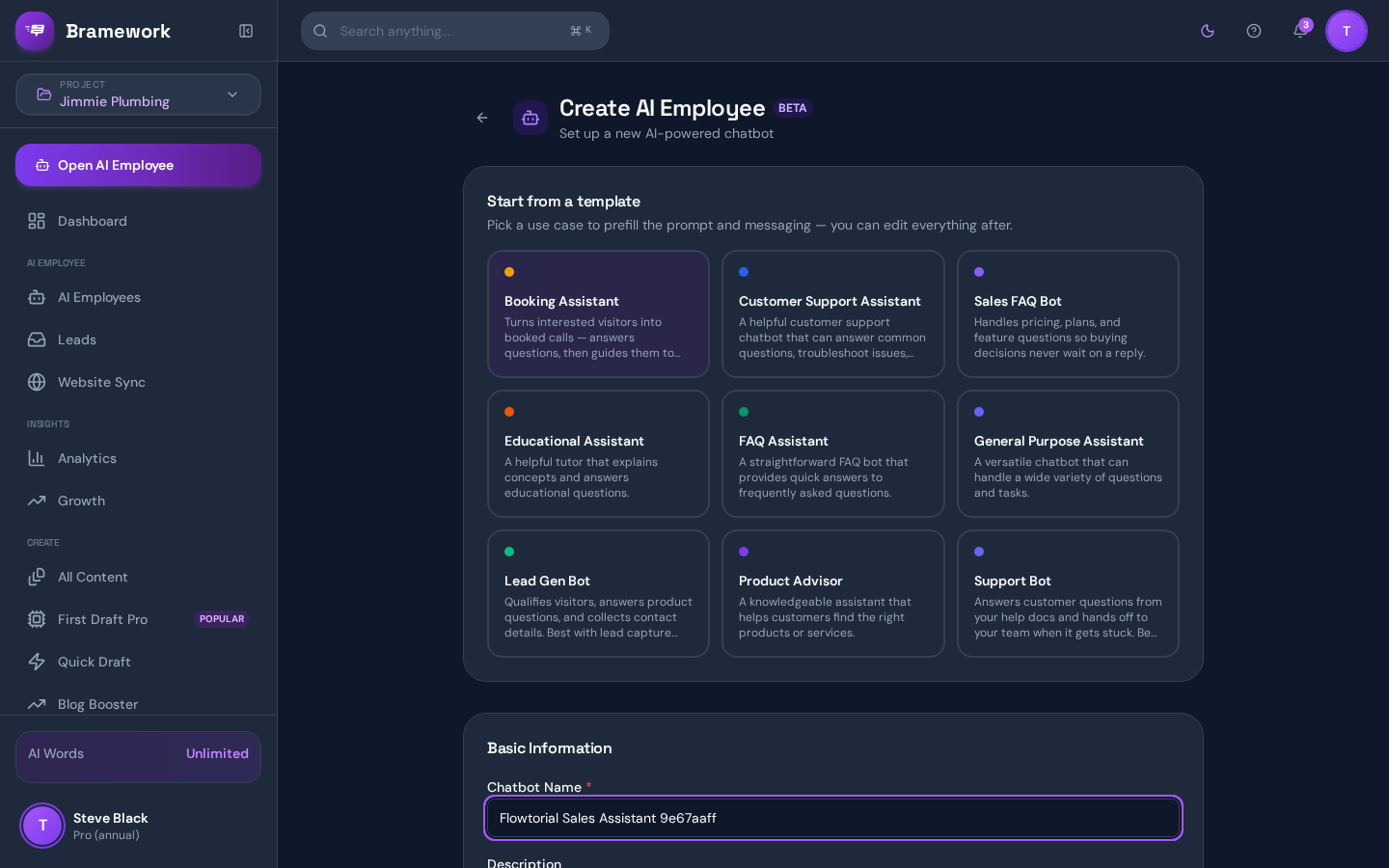Focus the Search anything field
The height and width of the screenshot is (868, 1389).
455,31
